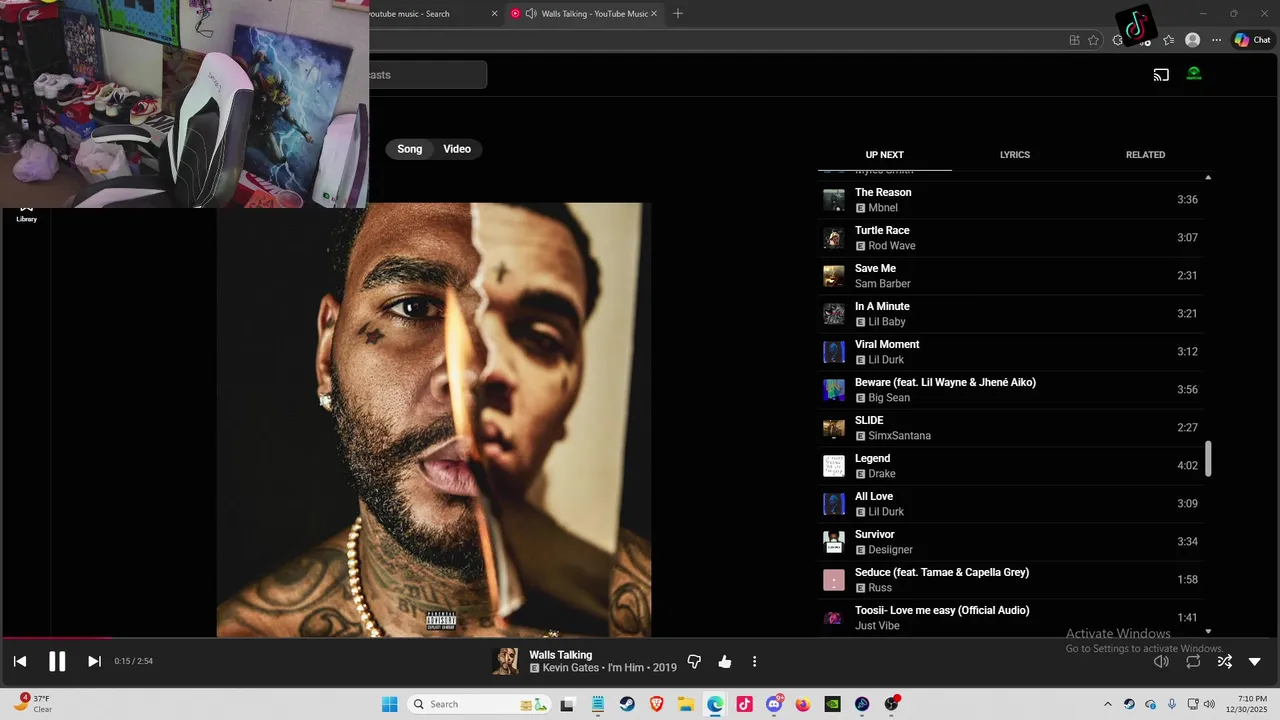The width and height of the screenshot is (1280, 720).
Task: Add this page to browser favorites star
Action: coord(1093,40)
